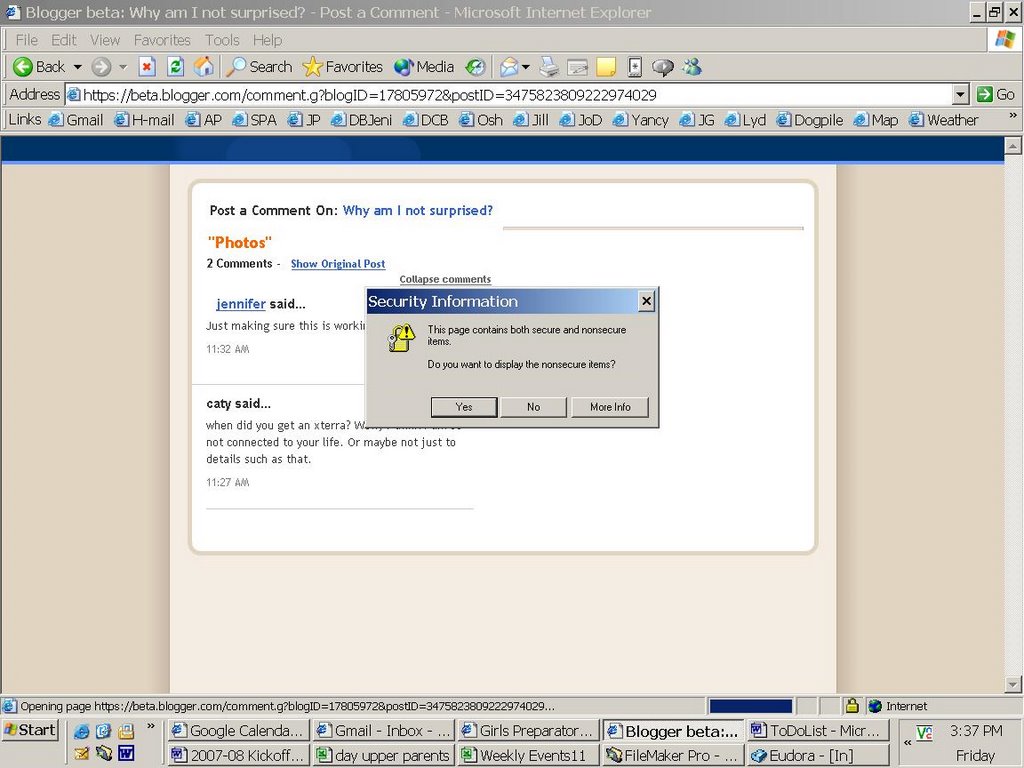Switch to 2007-08 Kickoff taskbar window
Viewport: 1024px width, 768px height.
click(238, 756)
